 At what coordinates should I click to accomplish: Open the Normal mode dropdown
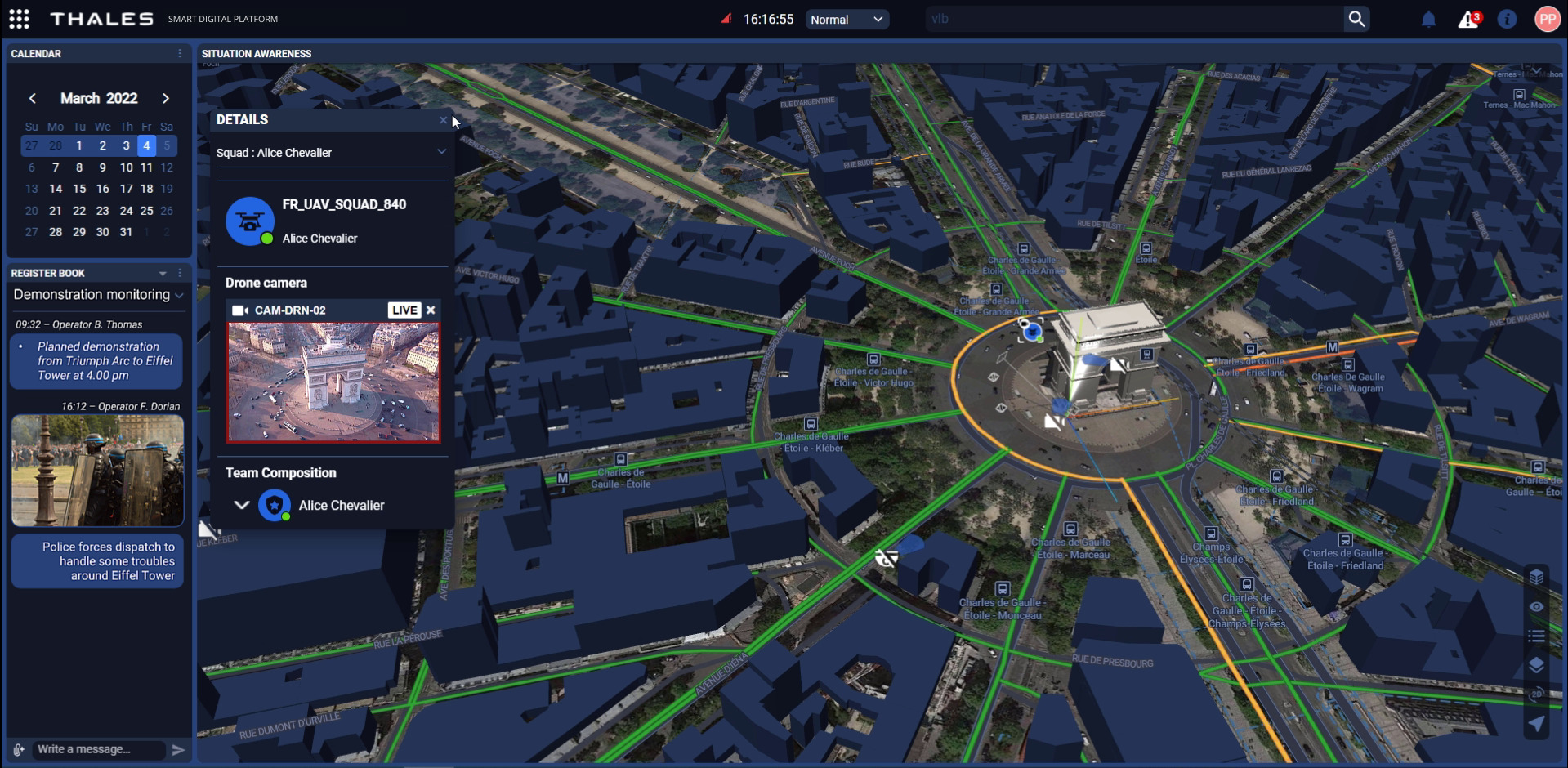pyautogui.click(x=847, y=20)
